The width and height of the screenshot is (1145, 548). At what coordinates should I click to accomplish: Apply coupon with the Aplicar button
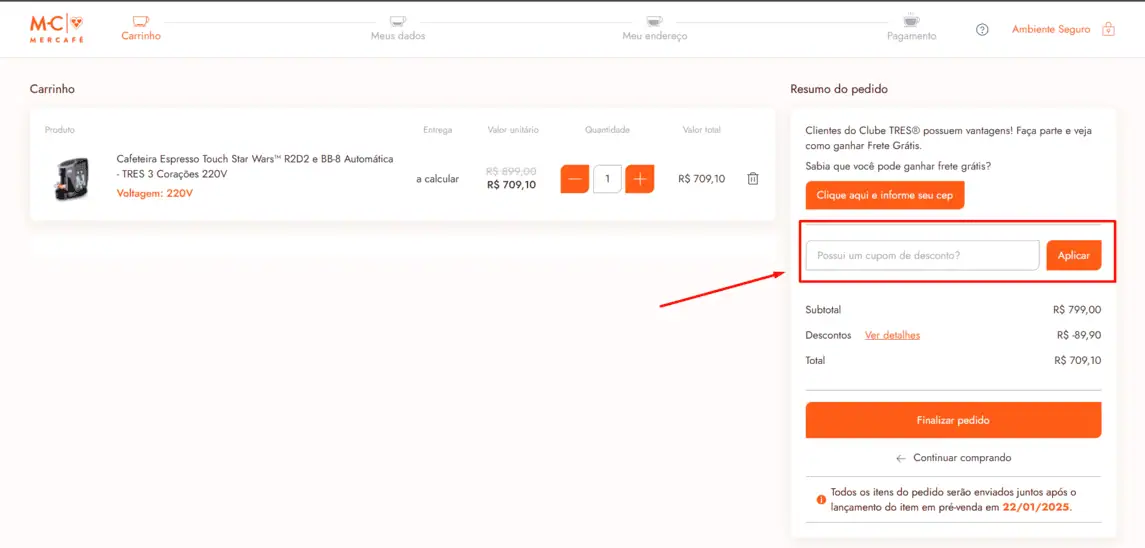pyautogui.click(x=1073, y=256)
